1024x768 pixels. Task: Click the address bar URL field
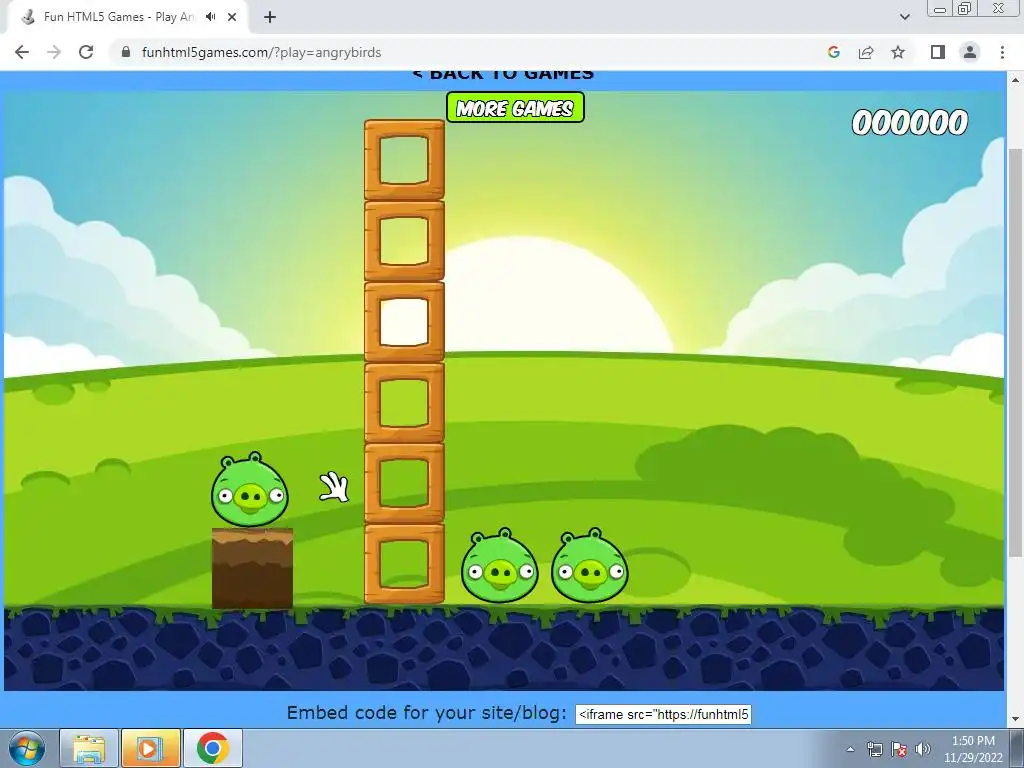[470, 52]
